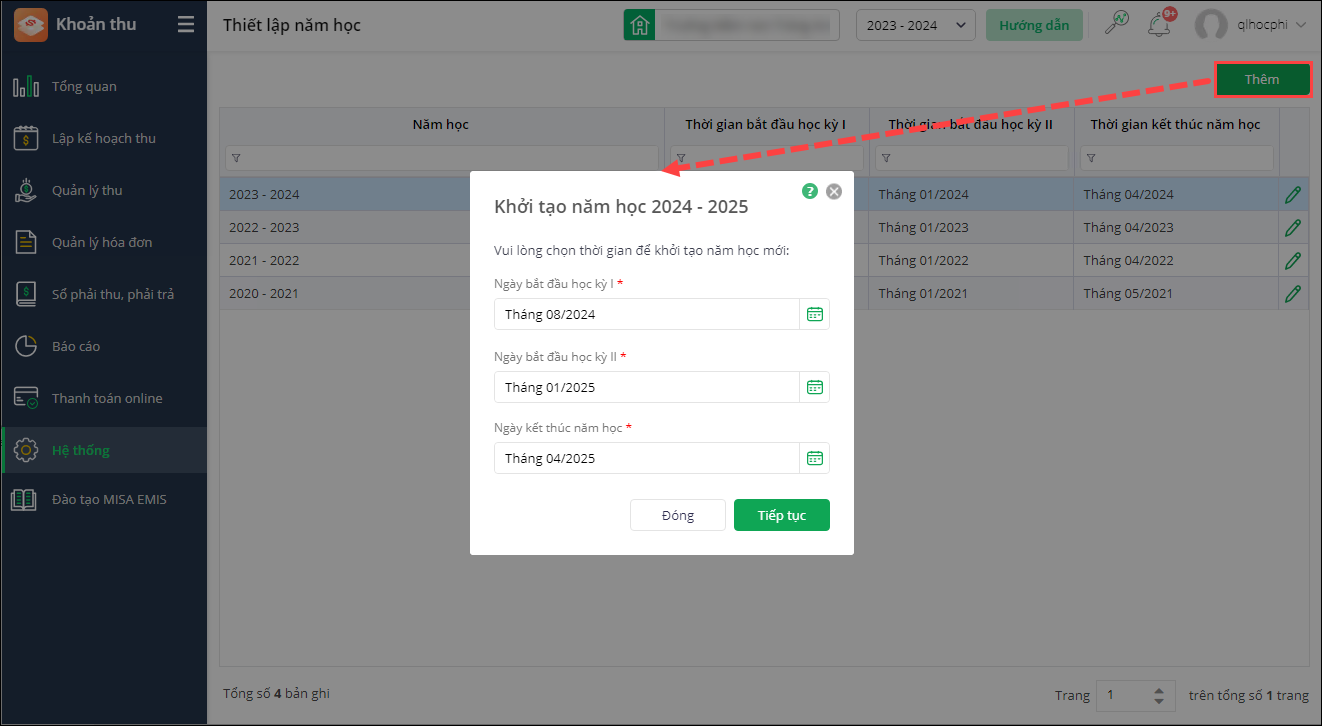This screenshot has width=1322, height=726.
Task: Click the Đóng button
Action: coord(678,515)
